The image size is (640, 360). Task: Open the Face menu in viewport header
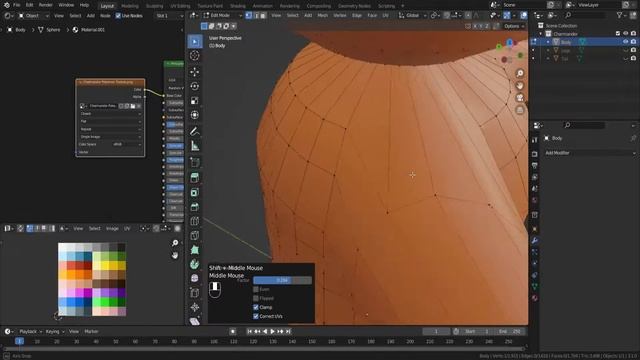pyautogui.click(x=372, y=16)
